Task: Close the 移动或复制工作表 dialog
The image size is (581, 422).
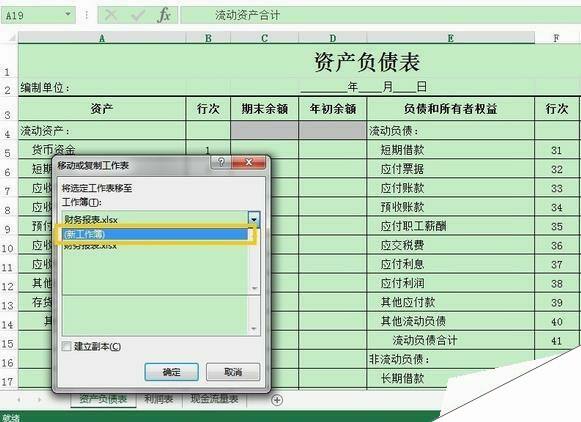Action: click(x=249, y=162)
